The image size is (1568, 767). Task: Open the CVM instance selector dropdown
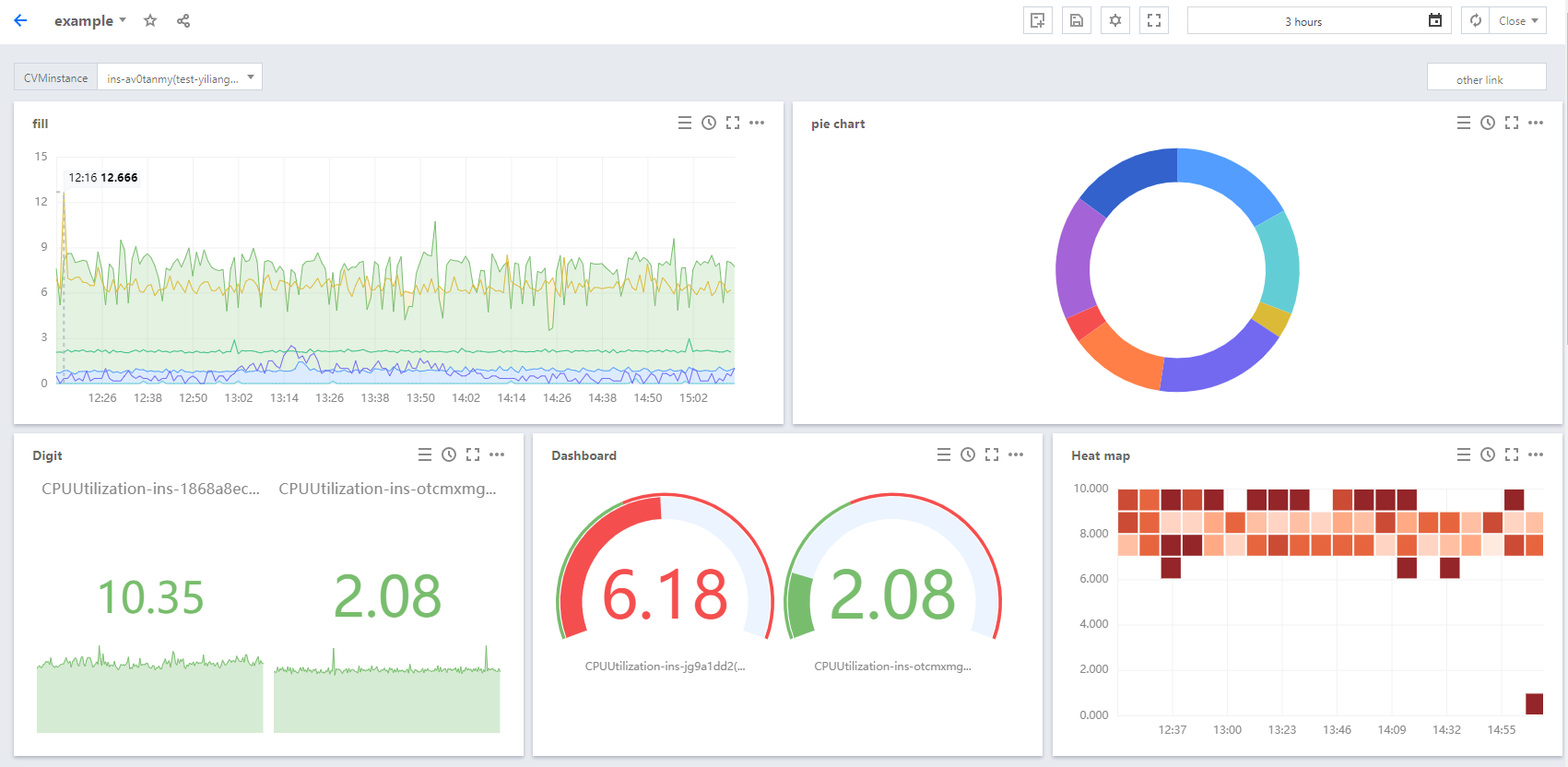point(180,77)
